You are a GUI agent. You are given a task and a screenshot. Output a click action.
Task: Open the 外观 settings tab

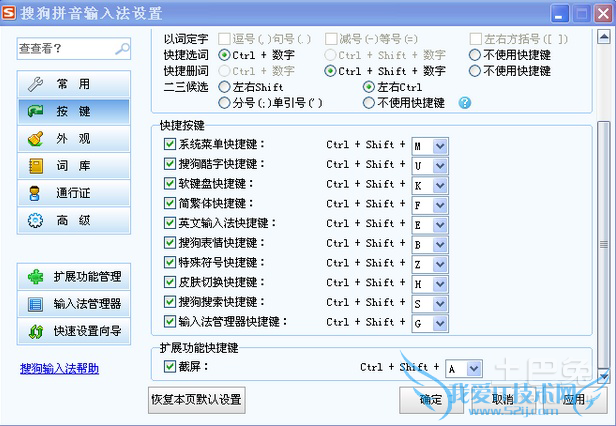[73, 139]
